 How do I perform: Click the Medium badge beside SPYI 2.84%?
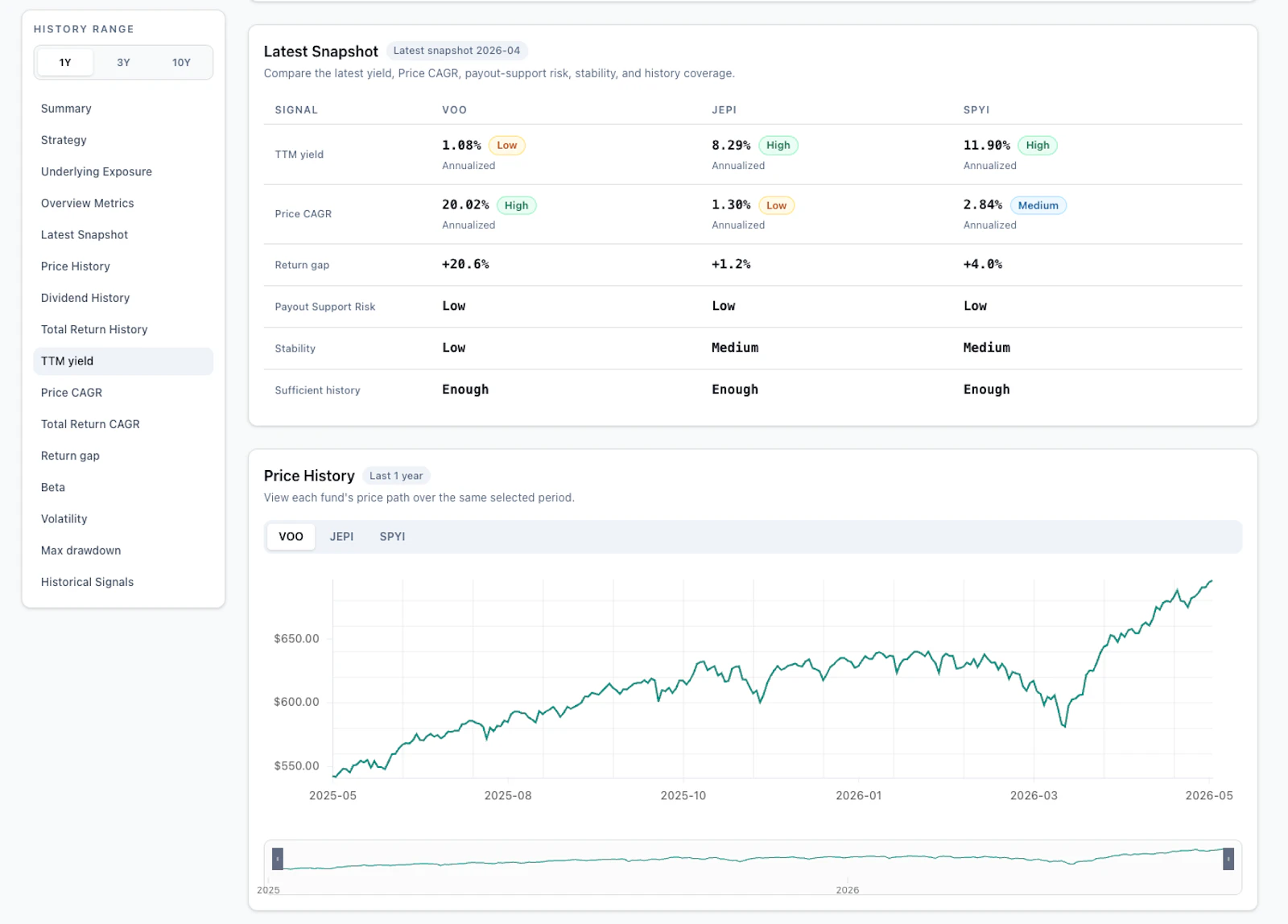coord(1038,205)
